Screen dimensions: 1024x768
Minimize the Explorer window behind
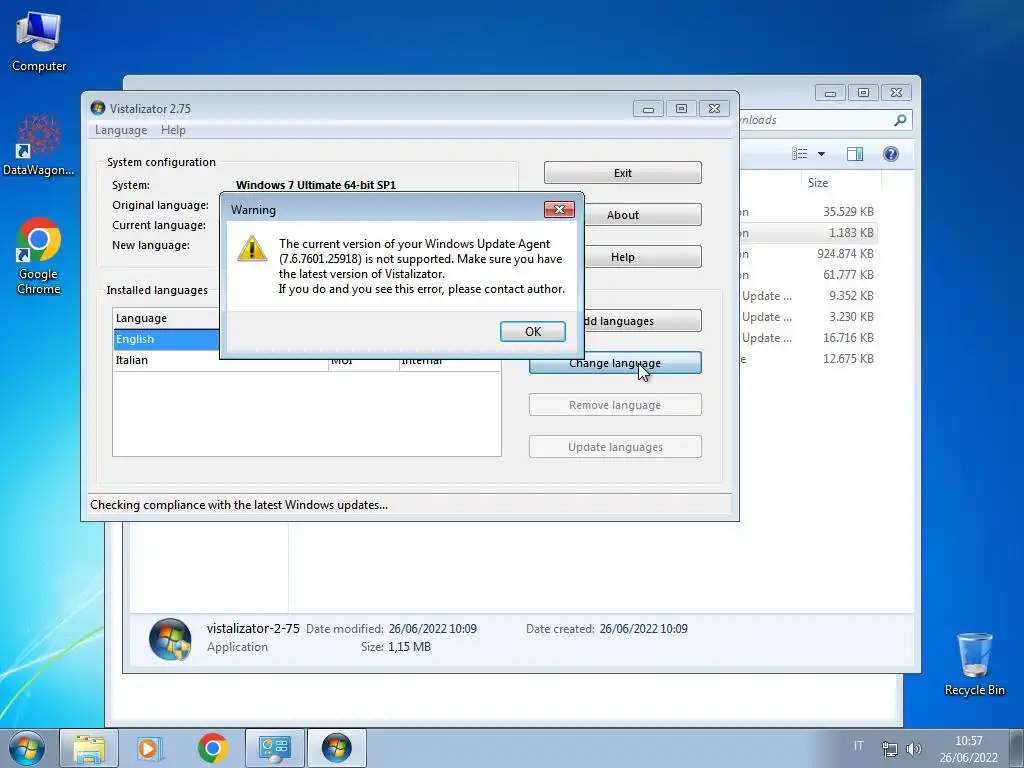click(x=830, y=93)
